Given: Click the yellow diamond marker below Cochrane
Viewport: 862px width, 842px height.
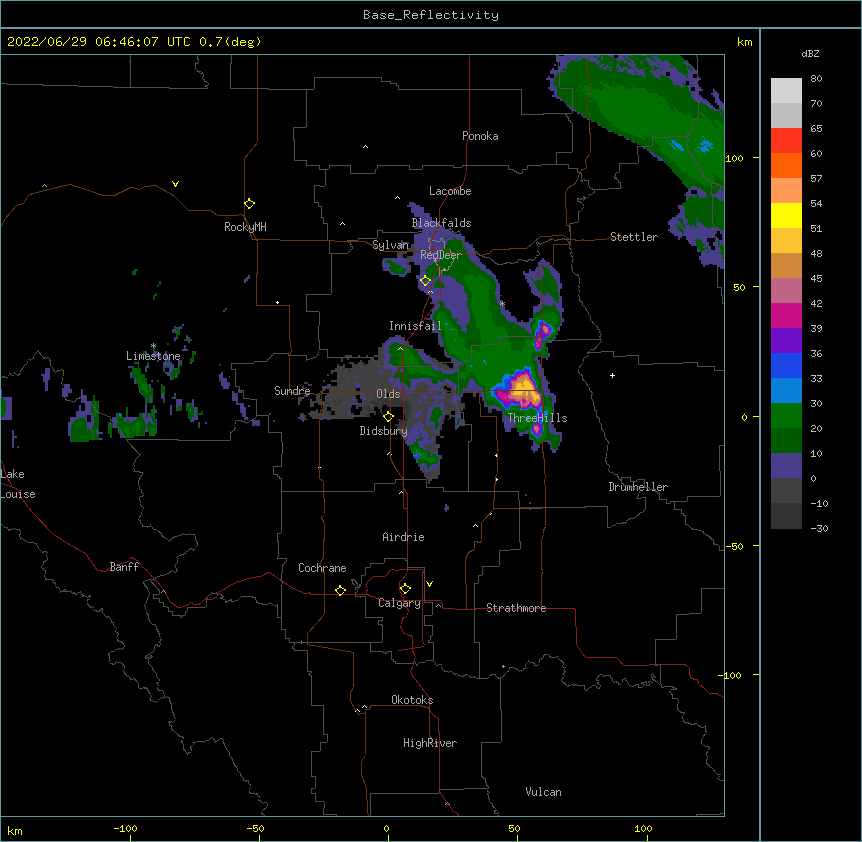Looking at the screenshot, I should [340, 590].
